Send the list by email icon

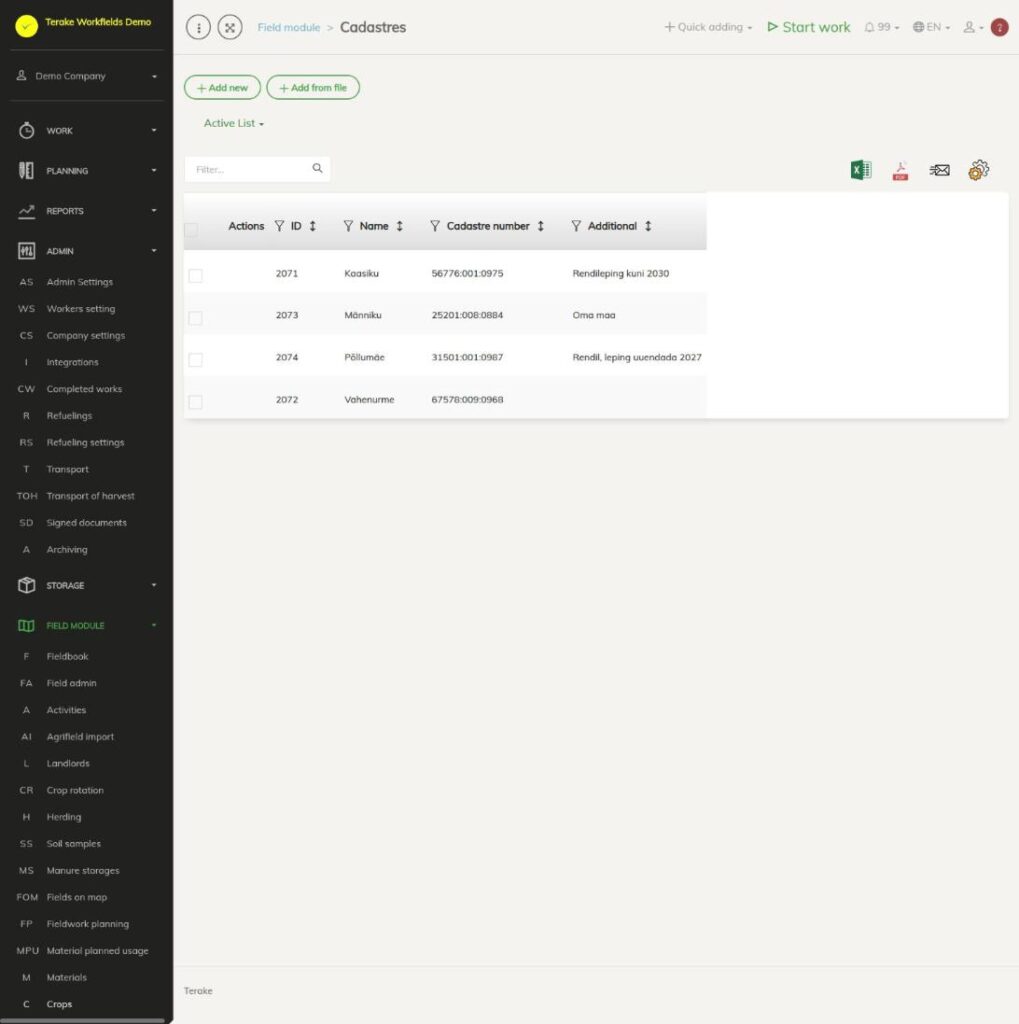tap(939, 170)
